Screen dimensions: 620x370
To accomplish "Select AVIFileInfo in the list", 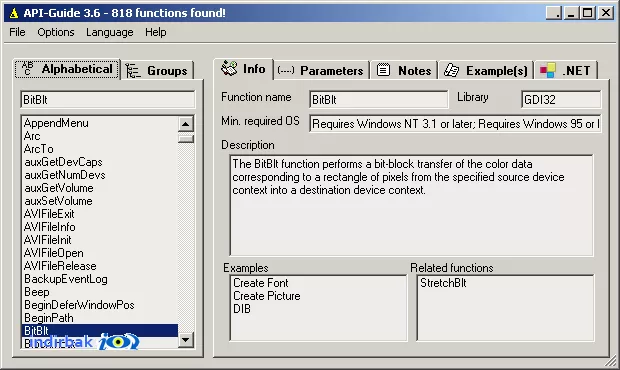I will coord(100,227).
